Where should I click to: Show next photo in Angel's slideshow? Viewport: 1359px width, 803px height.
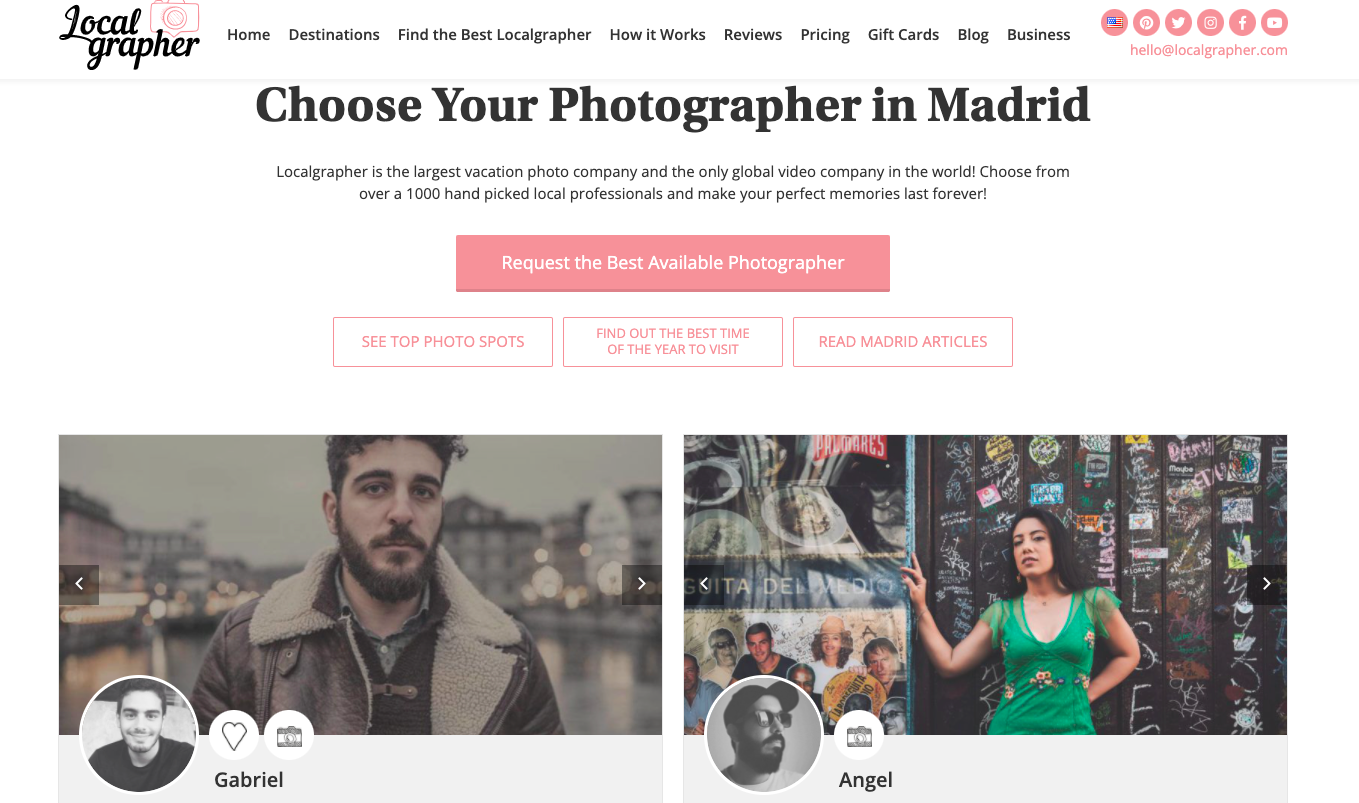tap(1267, 585)
